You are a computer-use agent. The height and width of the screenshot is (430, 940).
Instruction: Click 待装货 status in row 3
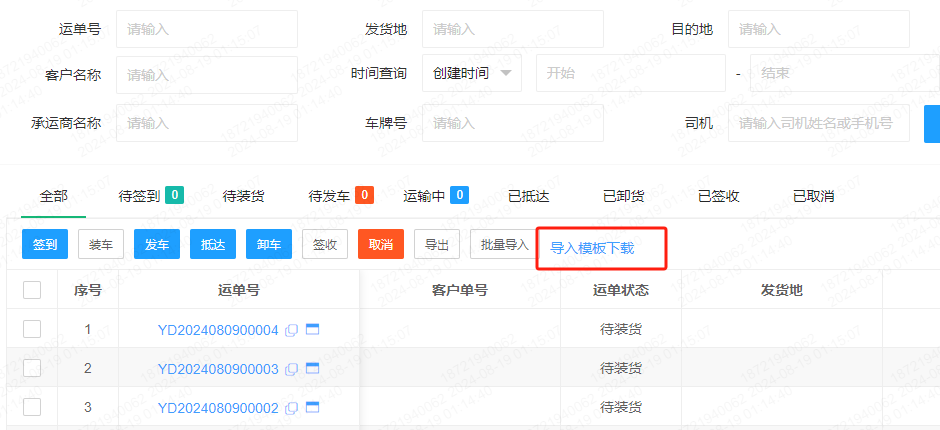(620, 407)
